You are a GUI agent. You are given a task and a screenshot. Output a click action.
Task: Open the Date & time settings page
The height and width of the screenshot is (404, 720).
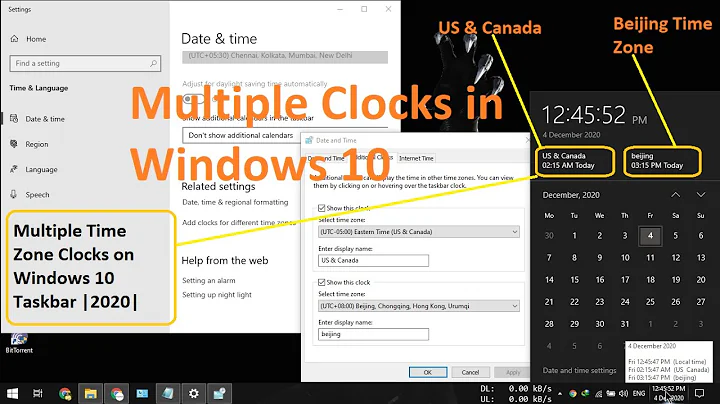(x=45, y=119)
